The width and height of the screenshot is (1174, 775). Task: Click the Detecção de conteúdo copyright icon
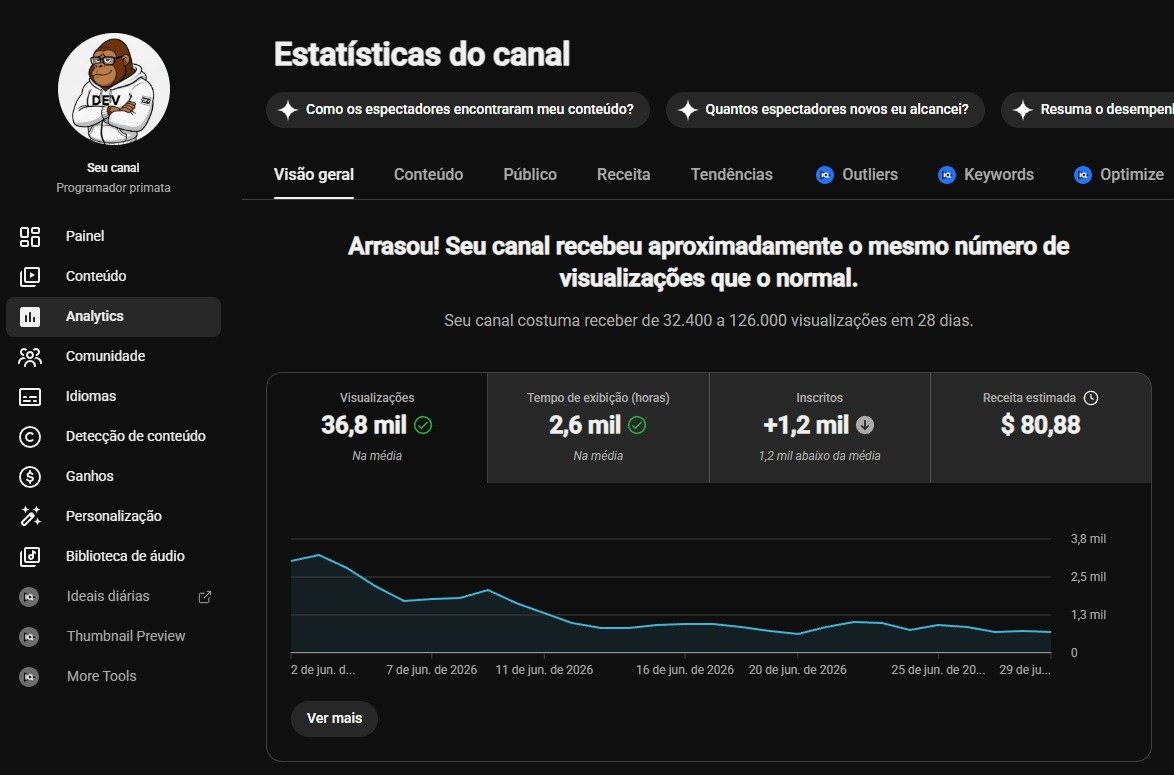[x=30, y=437]
